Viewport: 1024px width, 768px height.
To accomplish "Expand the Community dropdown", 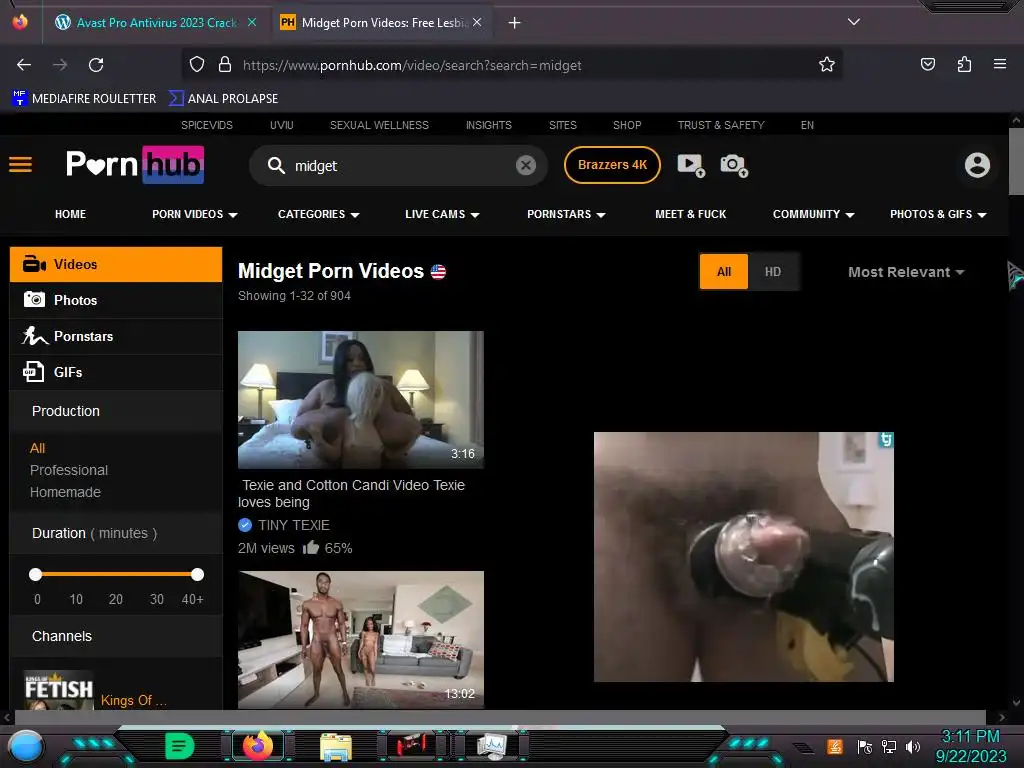I will (x=813, y=214).
